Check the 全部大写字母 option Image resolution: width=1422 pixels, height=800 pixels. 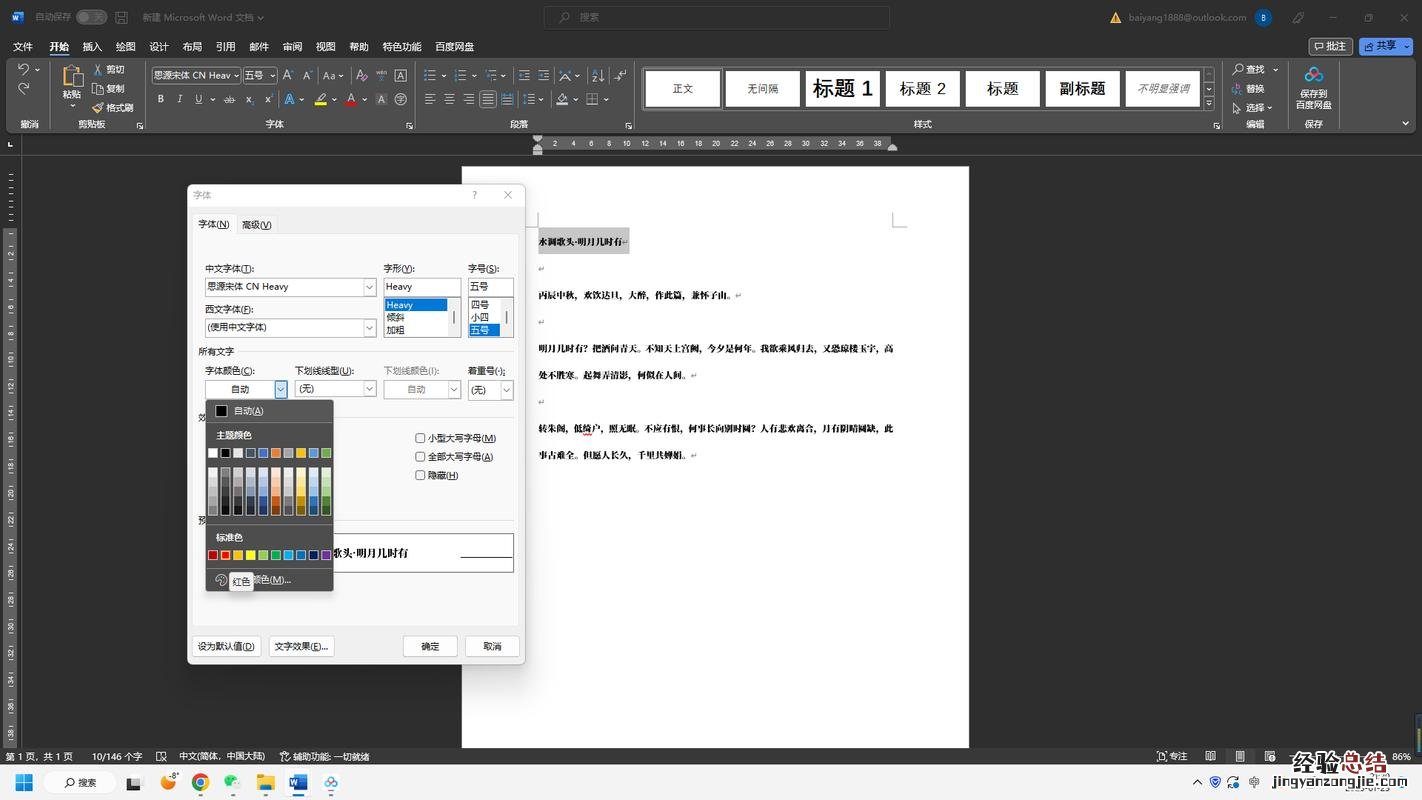[420, 457]
